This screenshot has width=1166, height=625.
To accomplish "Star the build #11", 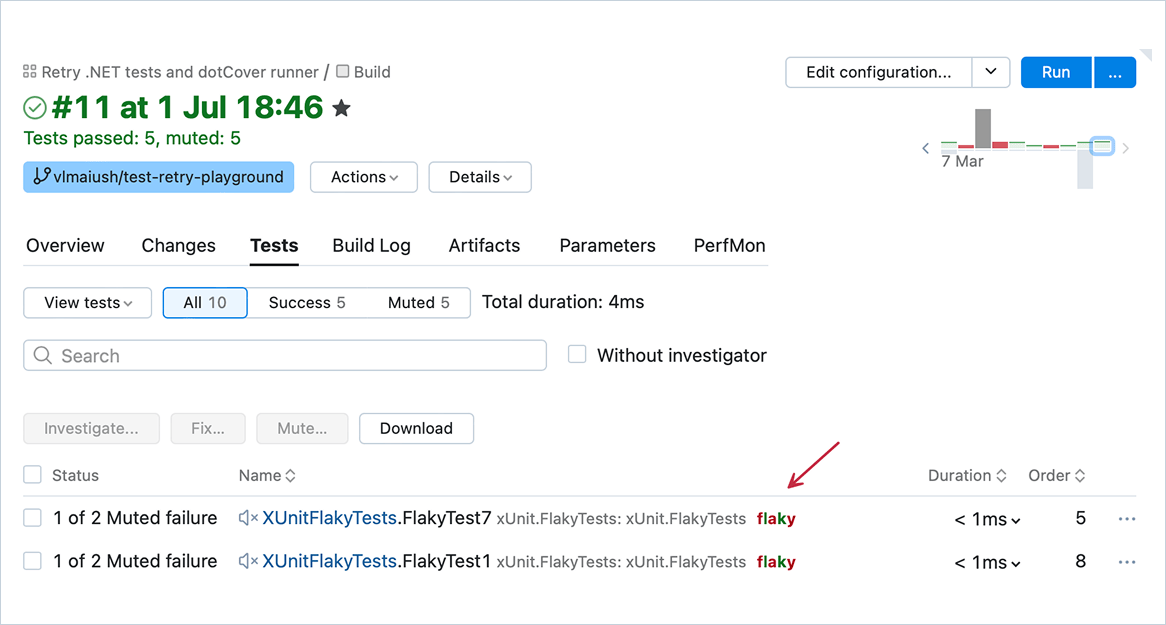I will click(x=341, y=107).
